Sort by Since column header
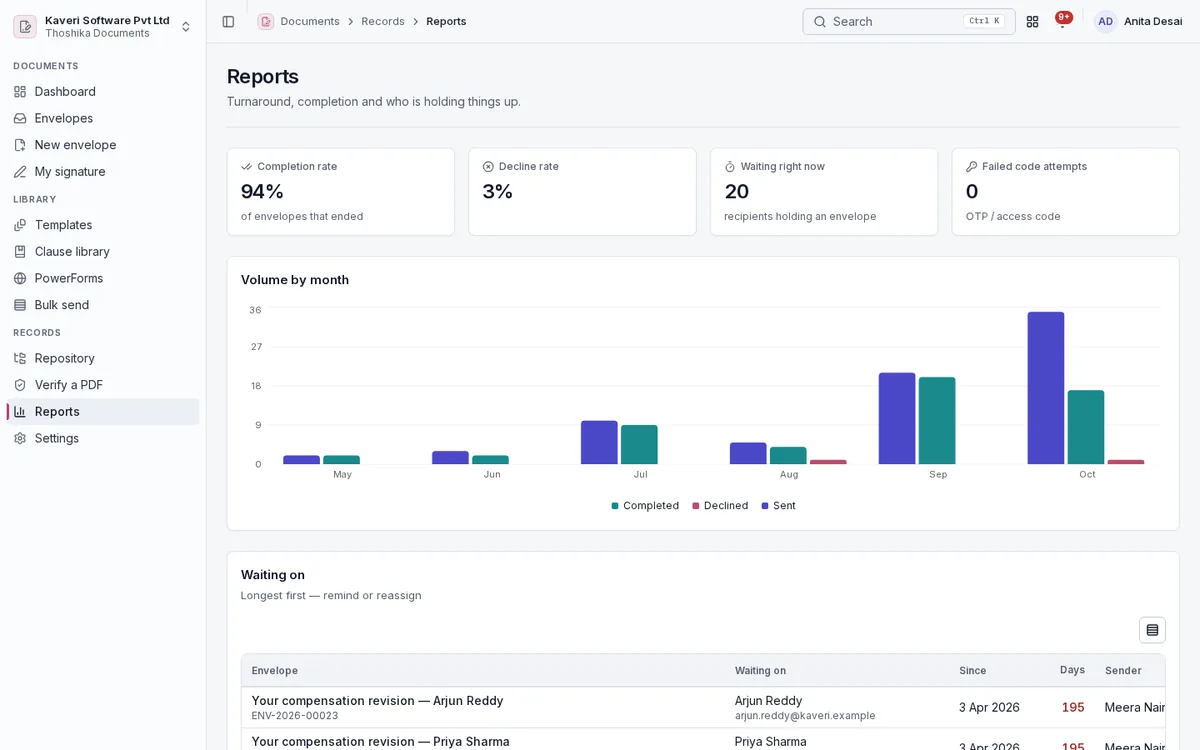 [x=973, y=671]
